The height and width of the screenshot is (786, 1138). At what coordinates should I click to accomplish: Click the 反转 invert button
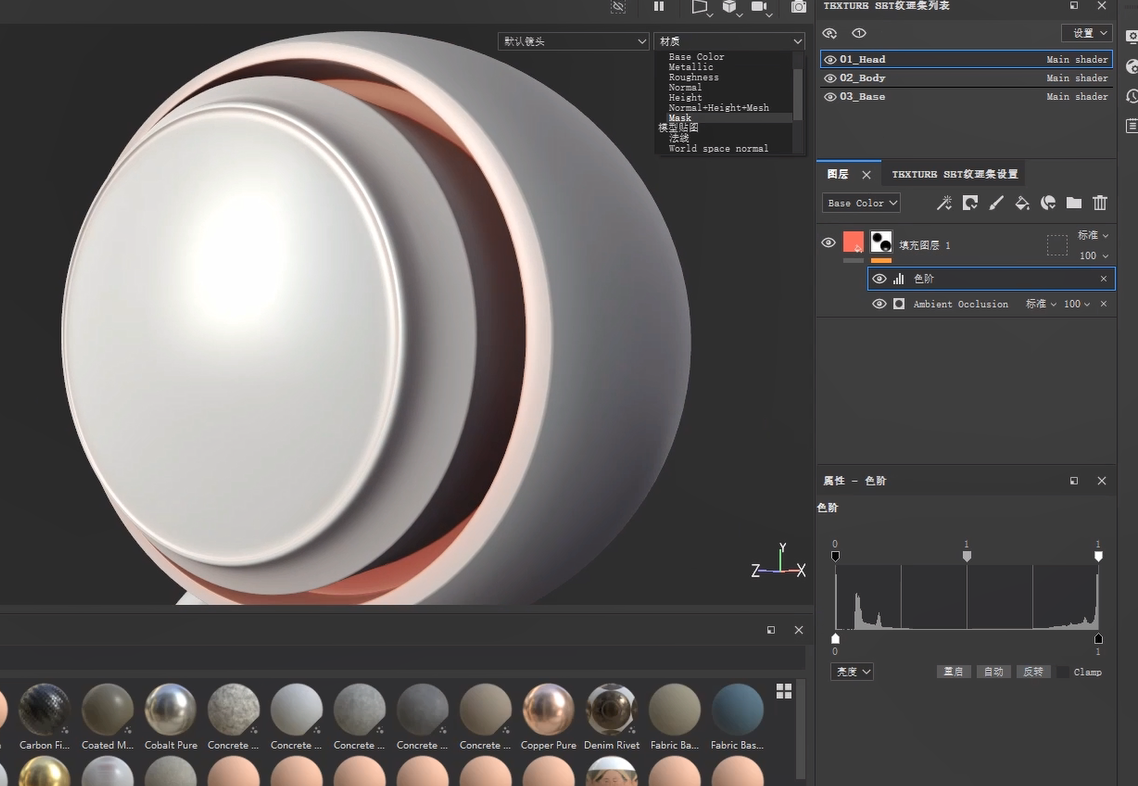coord(1033,672)
